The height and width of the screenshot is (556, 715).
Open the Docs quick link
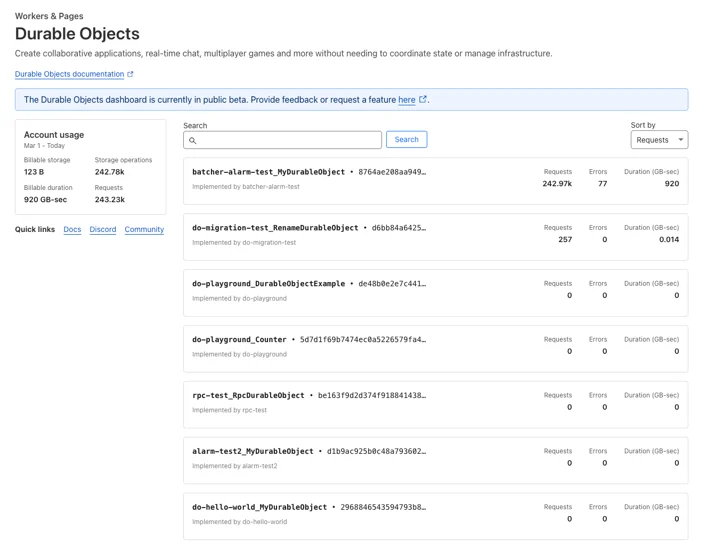pyautogui.click(x=72, y=229)
